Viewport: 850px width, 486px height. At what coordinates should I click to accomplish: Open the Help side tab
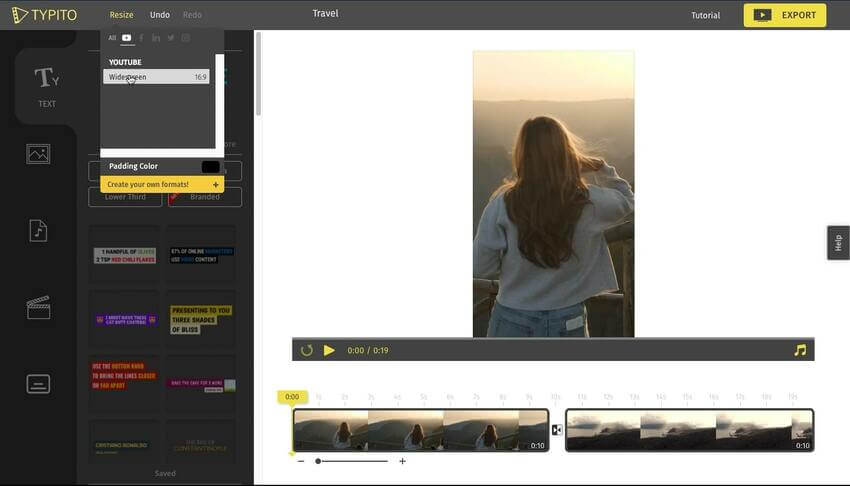tap(838, 243)
